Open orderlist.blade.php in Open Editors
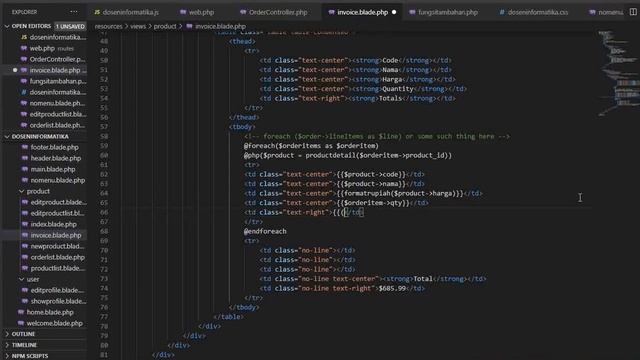The height and width of the screenshot is (360, 640). pyautogui.click(x=53, y=125)
